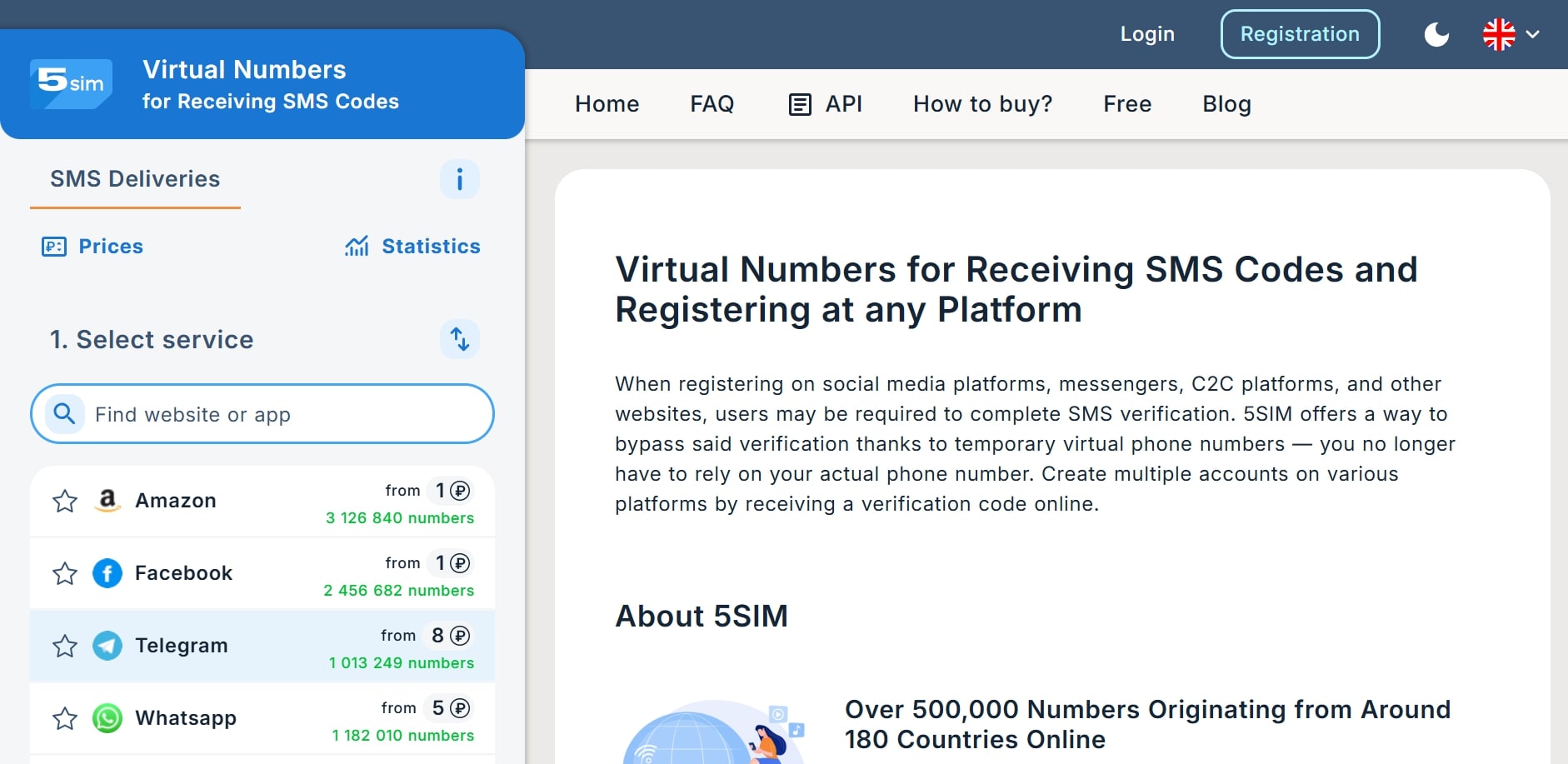Open the Statistics link

(412, 247)
